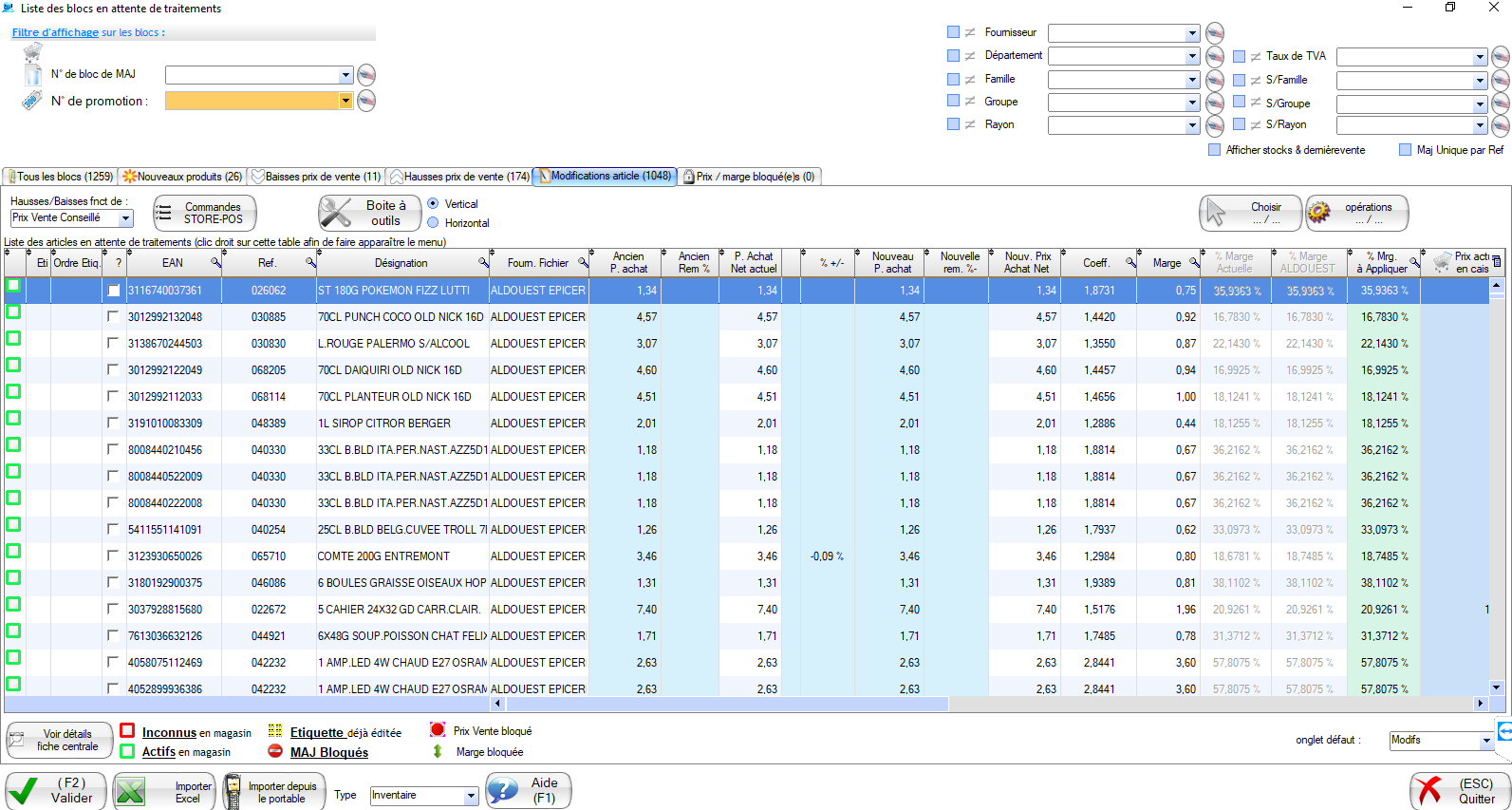Open the Prix Vente Conseillé dropdown
Screen dimensions: 1512x810
click(125, 218)
